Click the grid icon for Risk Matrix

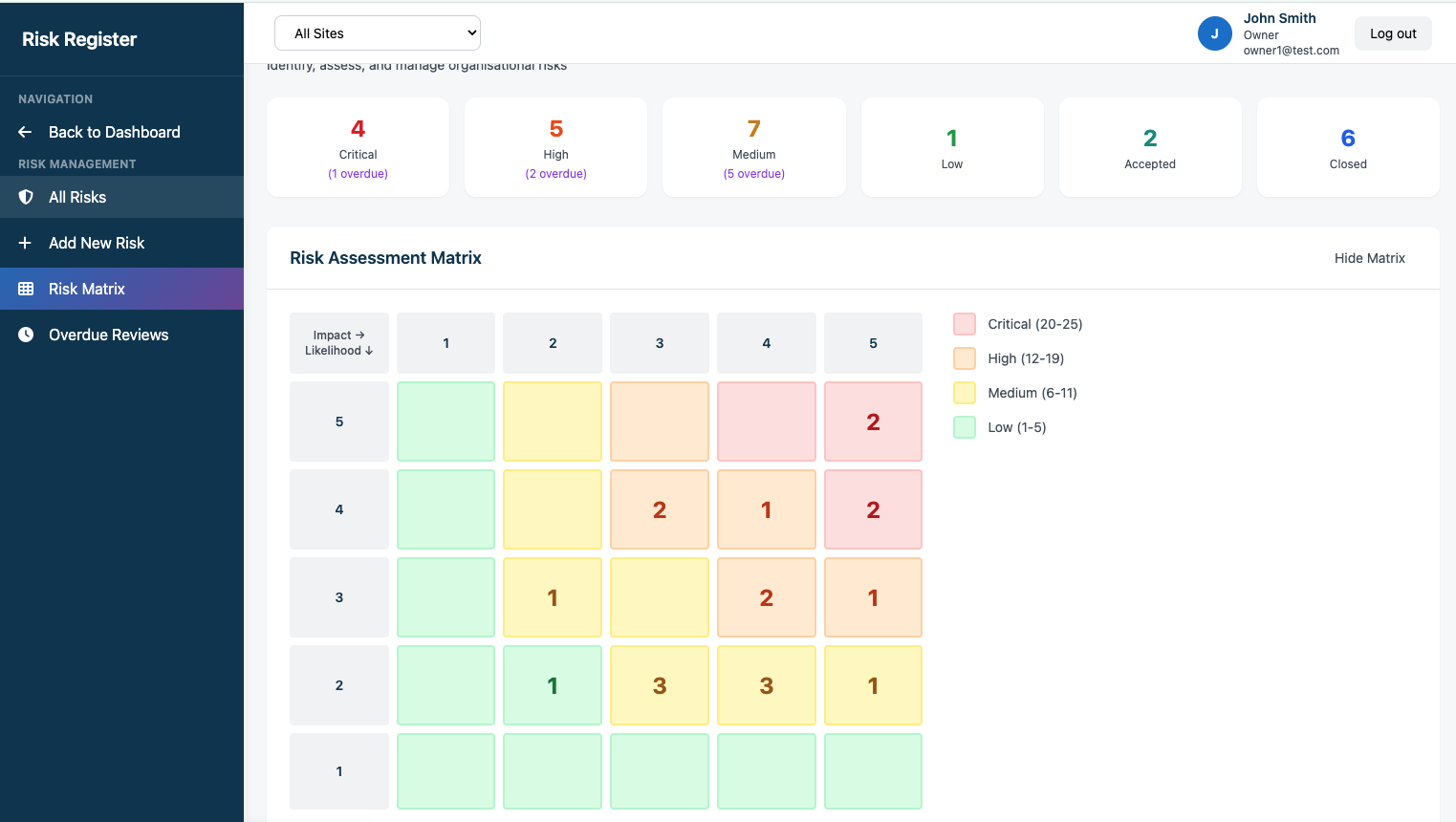26,289
